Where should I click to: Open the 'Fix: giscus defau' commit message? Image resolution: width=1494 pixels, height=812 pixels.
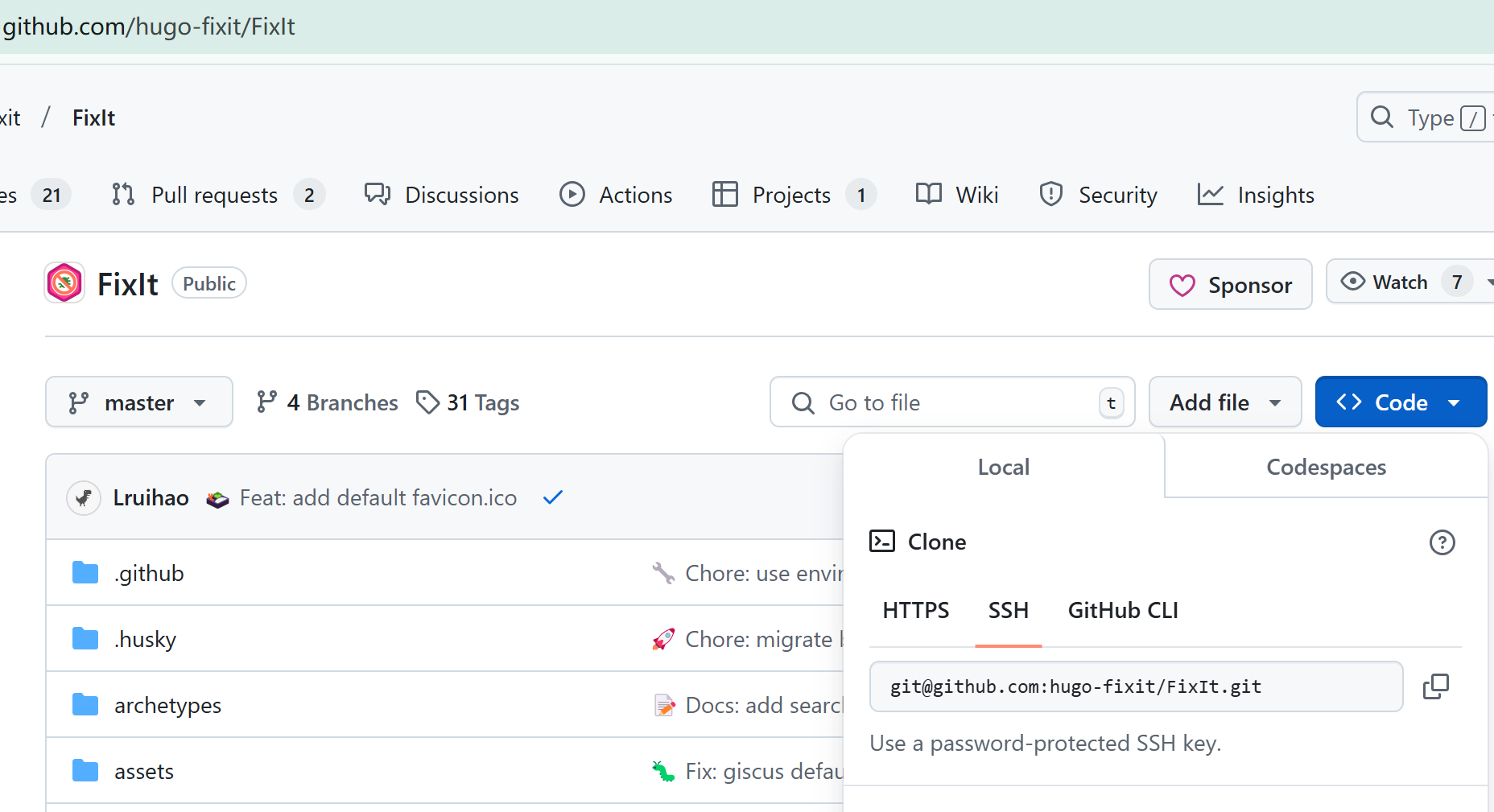pos(764,771)
